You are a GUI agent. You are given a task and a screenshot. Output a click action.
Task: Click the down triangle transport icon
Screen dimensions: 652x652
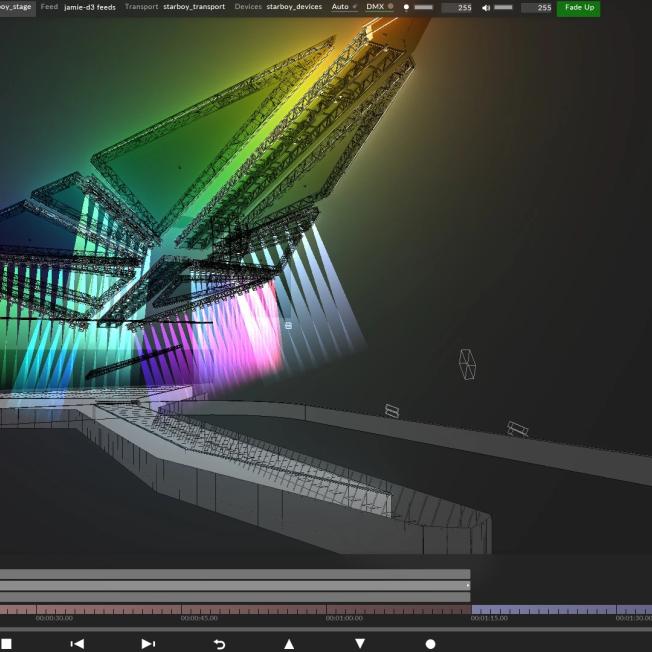tap(360, 644)
